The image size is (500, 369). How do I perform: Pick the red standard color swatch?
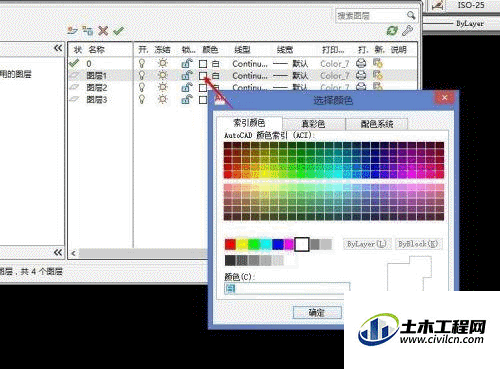230,244
